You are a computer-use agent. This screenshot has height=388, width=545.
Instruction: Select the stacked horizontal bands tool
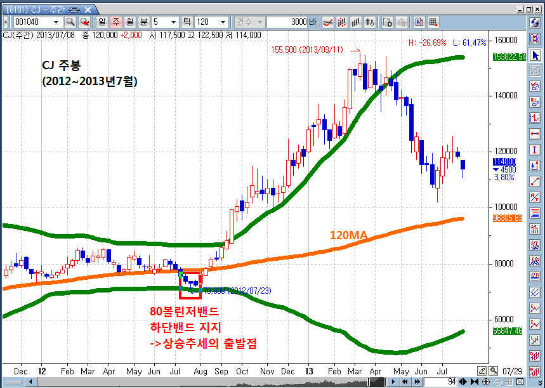(x=535, y=213)
